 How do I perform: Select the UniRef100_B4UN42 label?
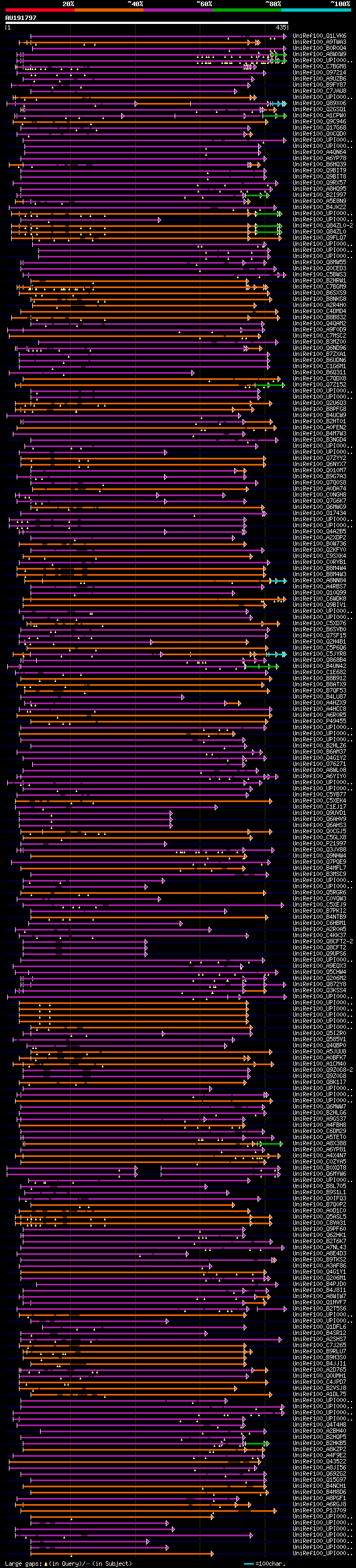coord(319,666)
